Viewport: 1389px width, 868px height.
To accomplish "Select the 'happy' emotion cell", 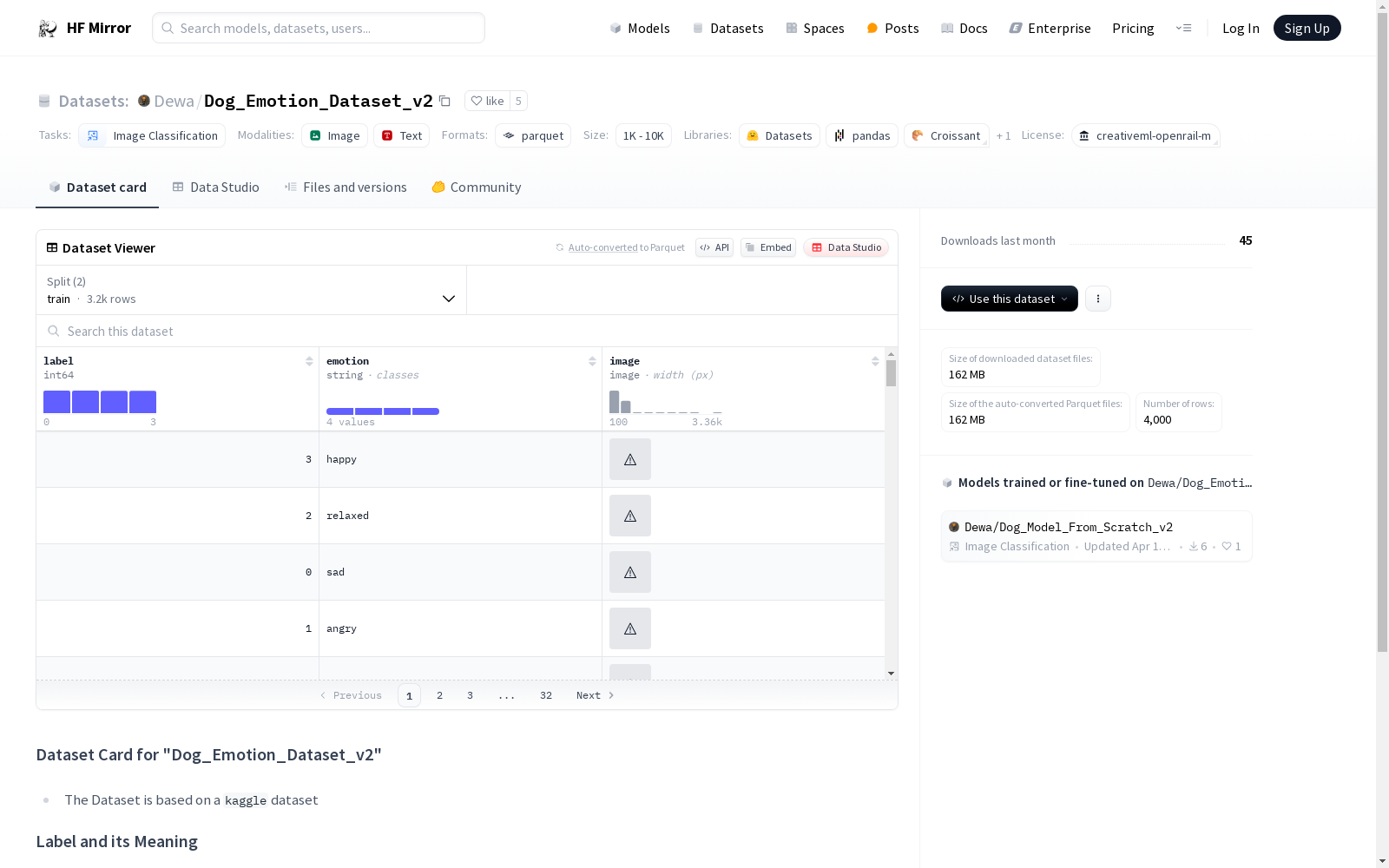I will point(460,459).
